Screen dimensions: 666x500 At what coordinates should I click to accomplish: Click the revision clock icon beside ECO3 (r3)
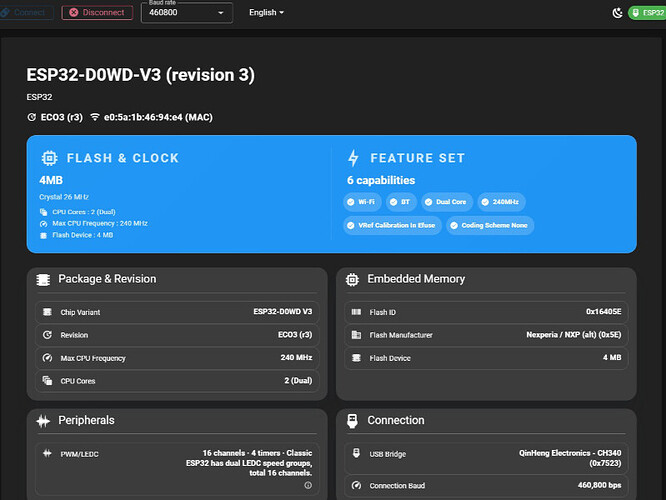(31, 117)
